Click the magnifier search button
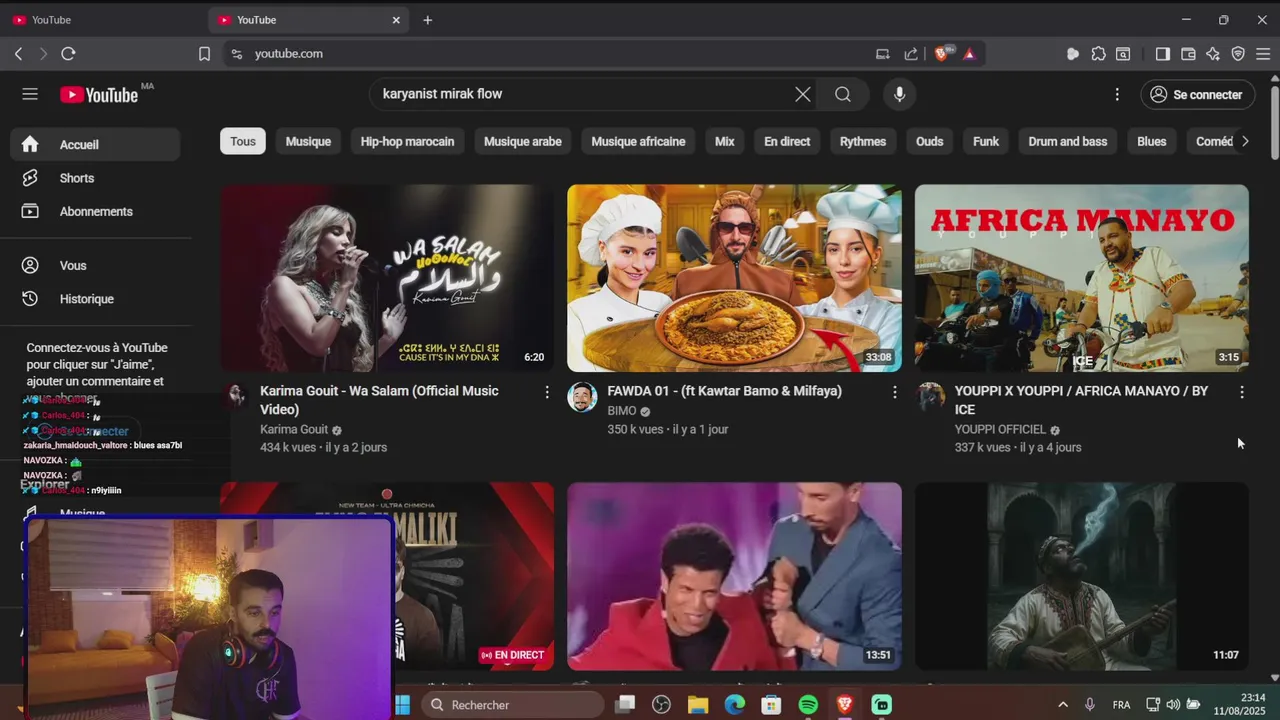 click(x=843, y=94)
